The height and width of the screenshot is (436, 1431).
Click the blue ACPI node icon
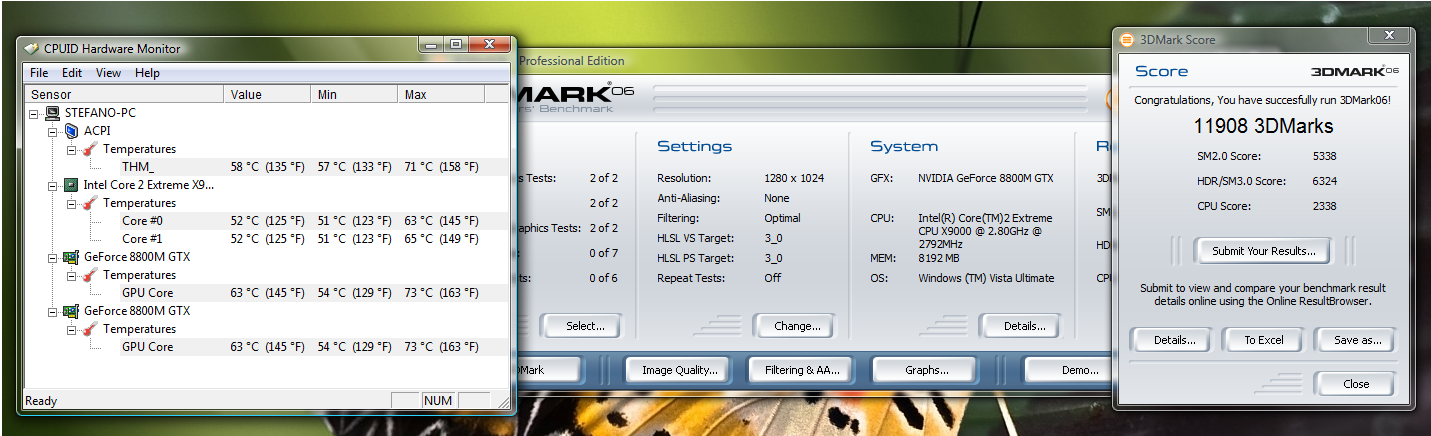click(x=71, y=131)
